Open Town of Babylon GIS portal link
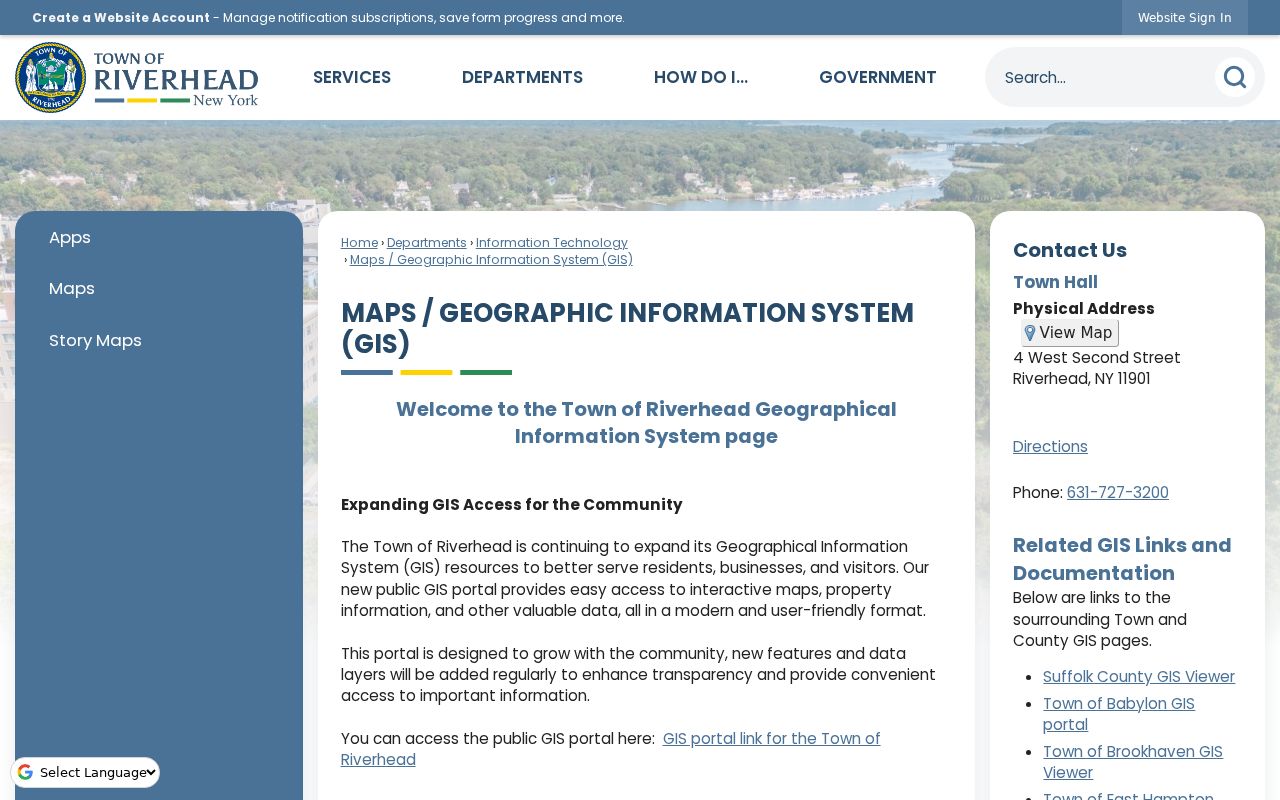Viewport: 1280px width, 800px height. click(x=1119, y=714)
